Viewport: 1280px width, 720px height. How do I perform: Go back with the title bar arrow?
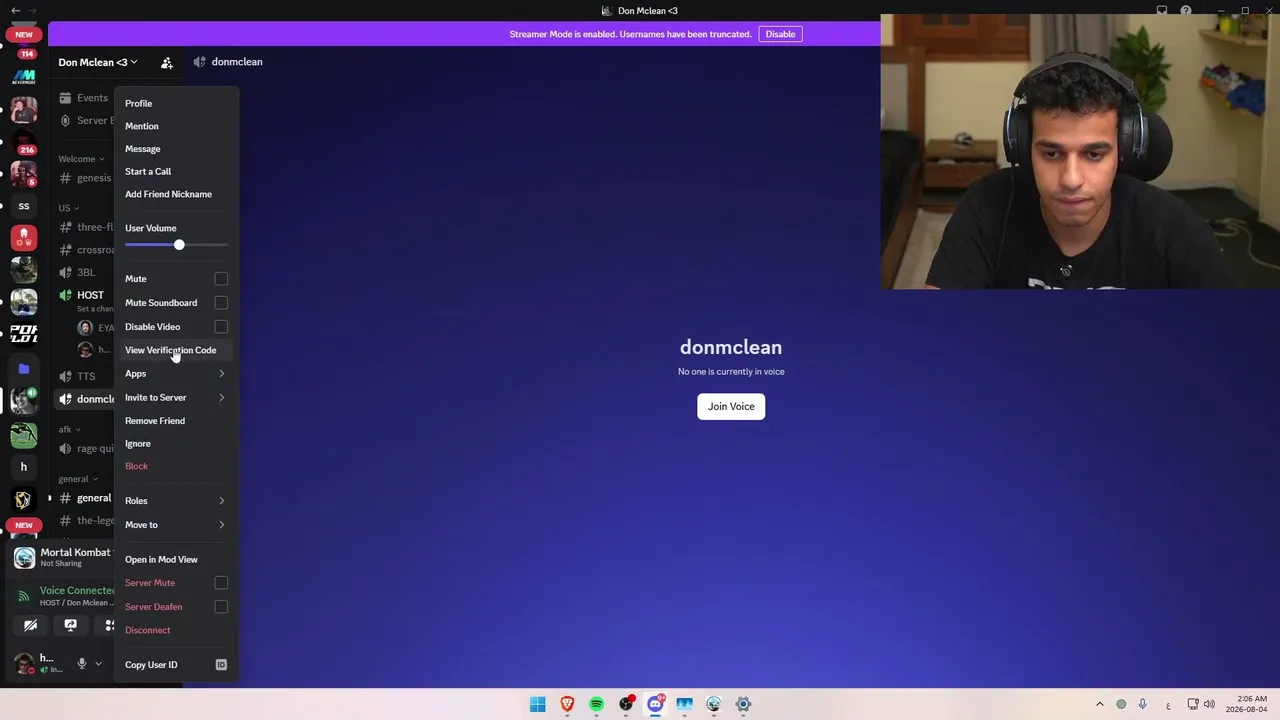pyautogui.click(x=15, y=11)
